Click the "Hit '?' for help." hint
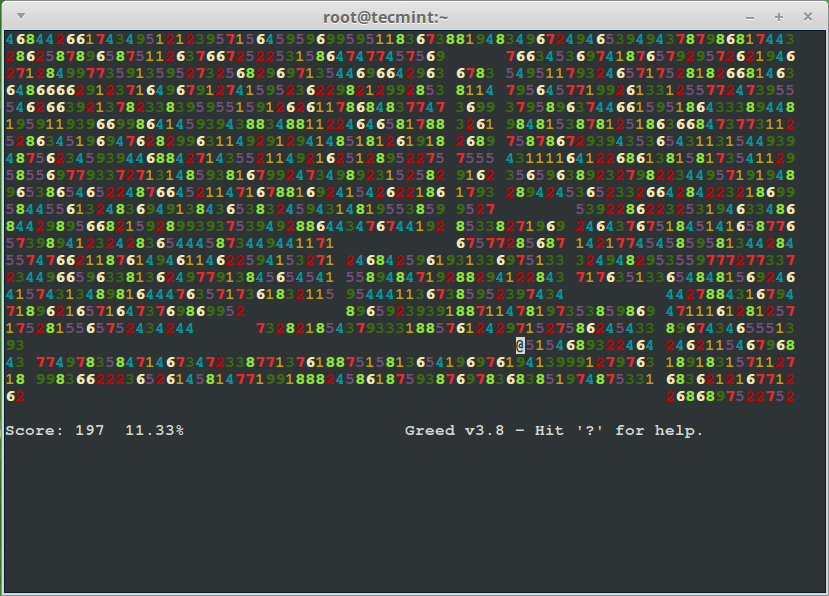 (x=619, y=430)
